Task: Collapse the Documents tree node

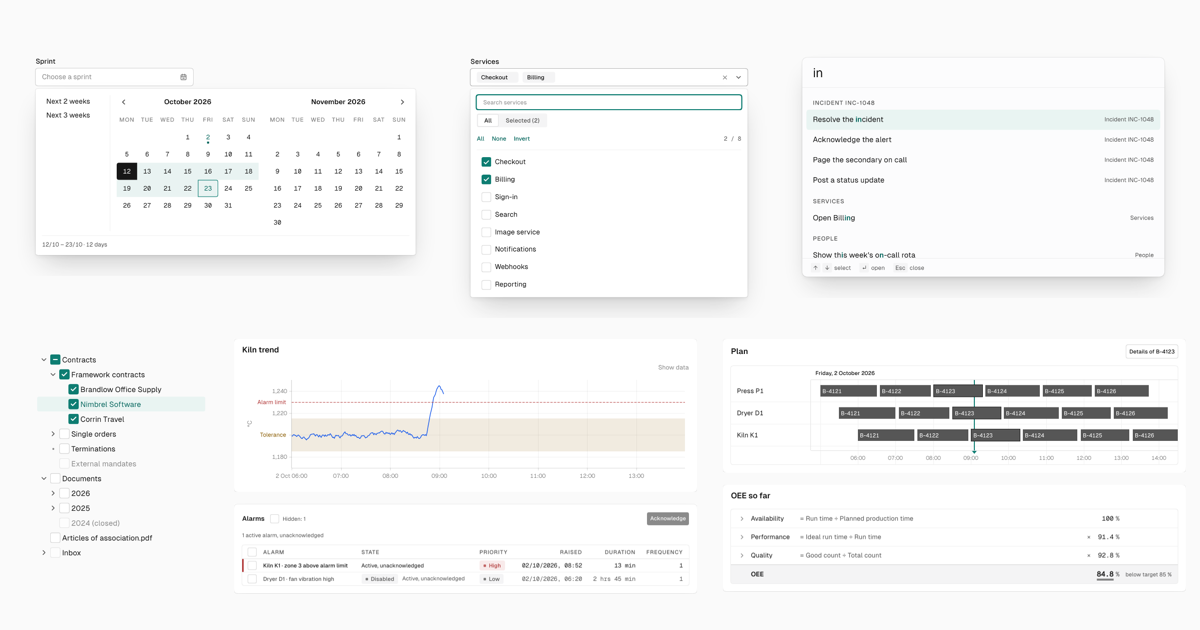Action: tap(44, 479)
